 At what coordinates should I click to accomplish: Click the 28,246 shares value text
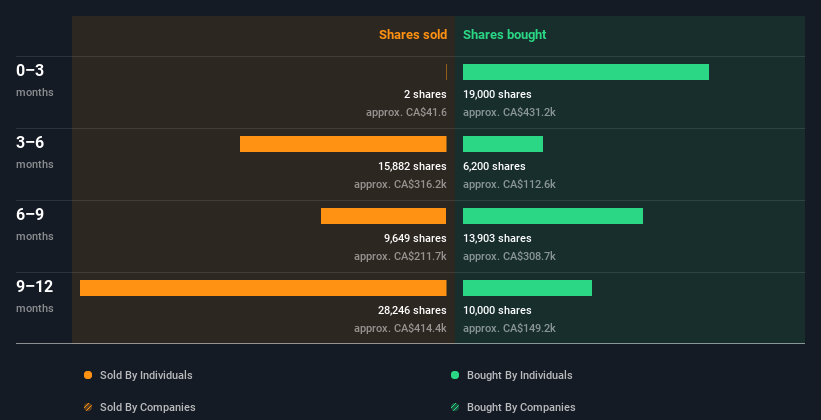coord(412,310)
